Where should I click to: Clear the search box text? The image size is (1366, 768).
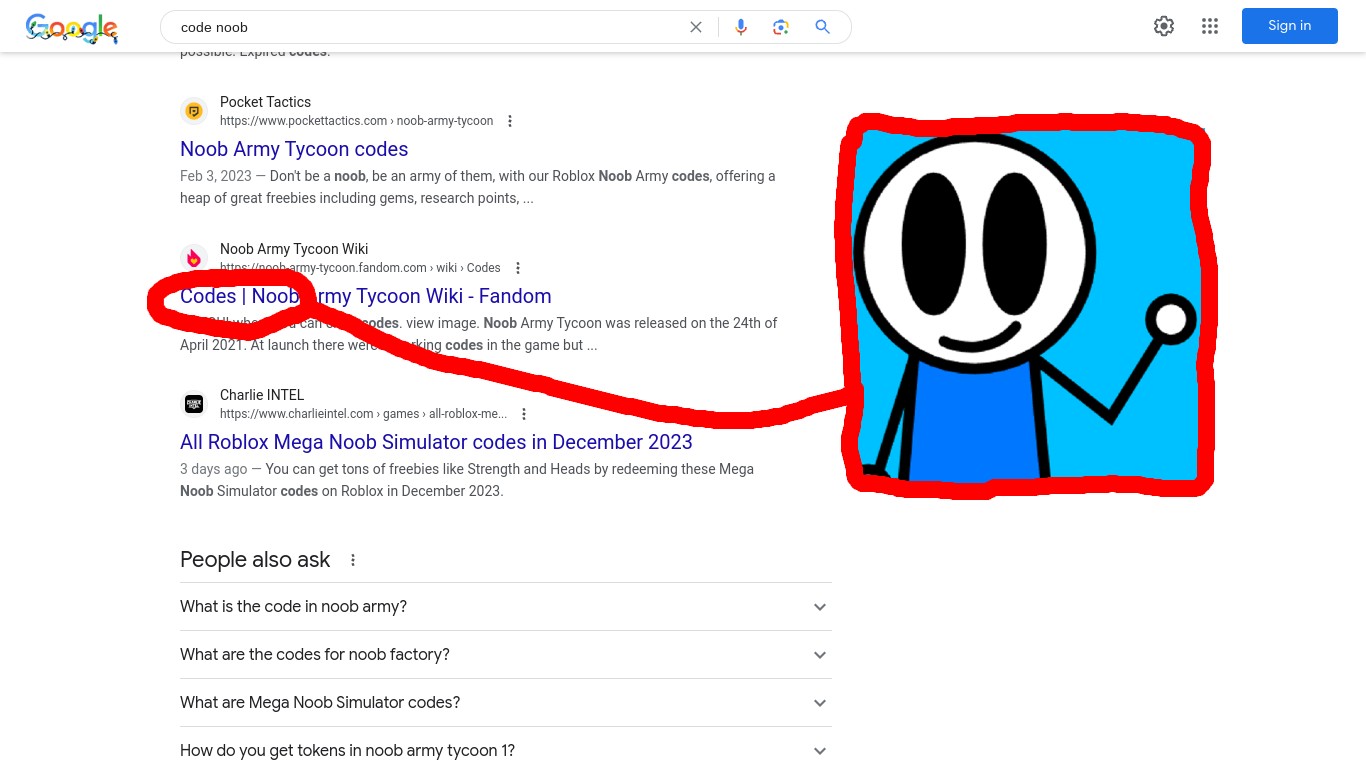696,27
